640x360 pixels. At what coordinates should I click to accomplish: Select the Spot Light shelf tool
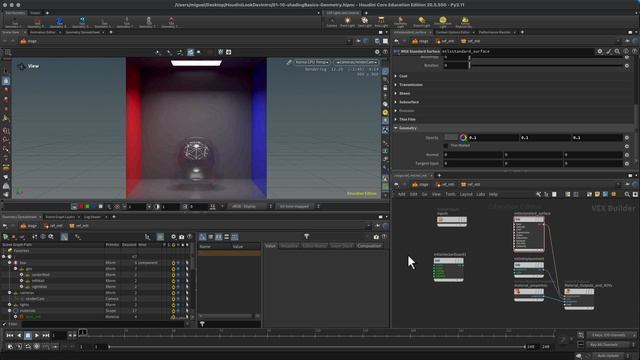pos(364,22)
